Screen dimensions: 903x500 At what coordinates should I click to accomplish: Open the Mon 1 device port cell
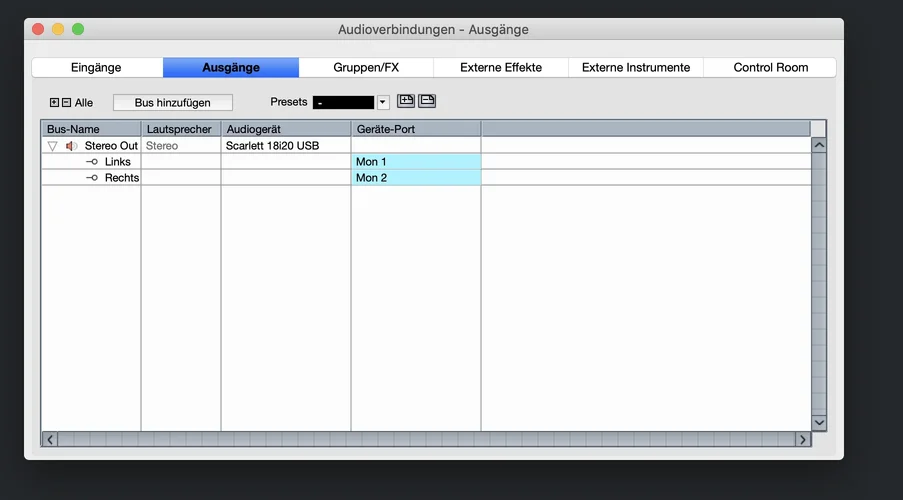coord(416,162)
